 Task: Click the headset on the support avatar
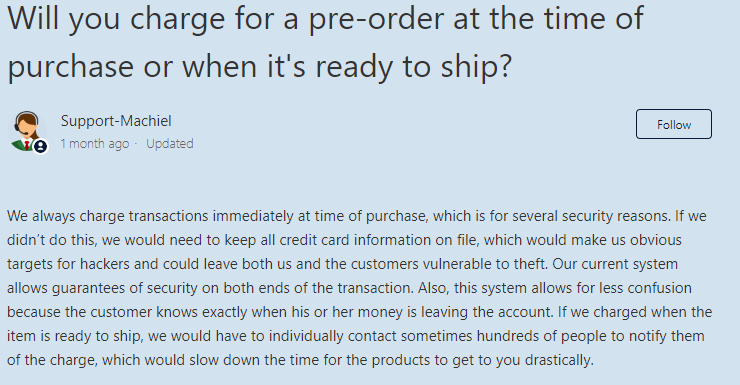[x=22, y=123]
